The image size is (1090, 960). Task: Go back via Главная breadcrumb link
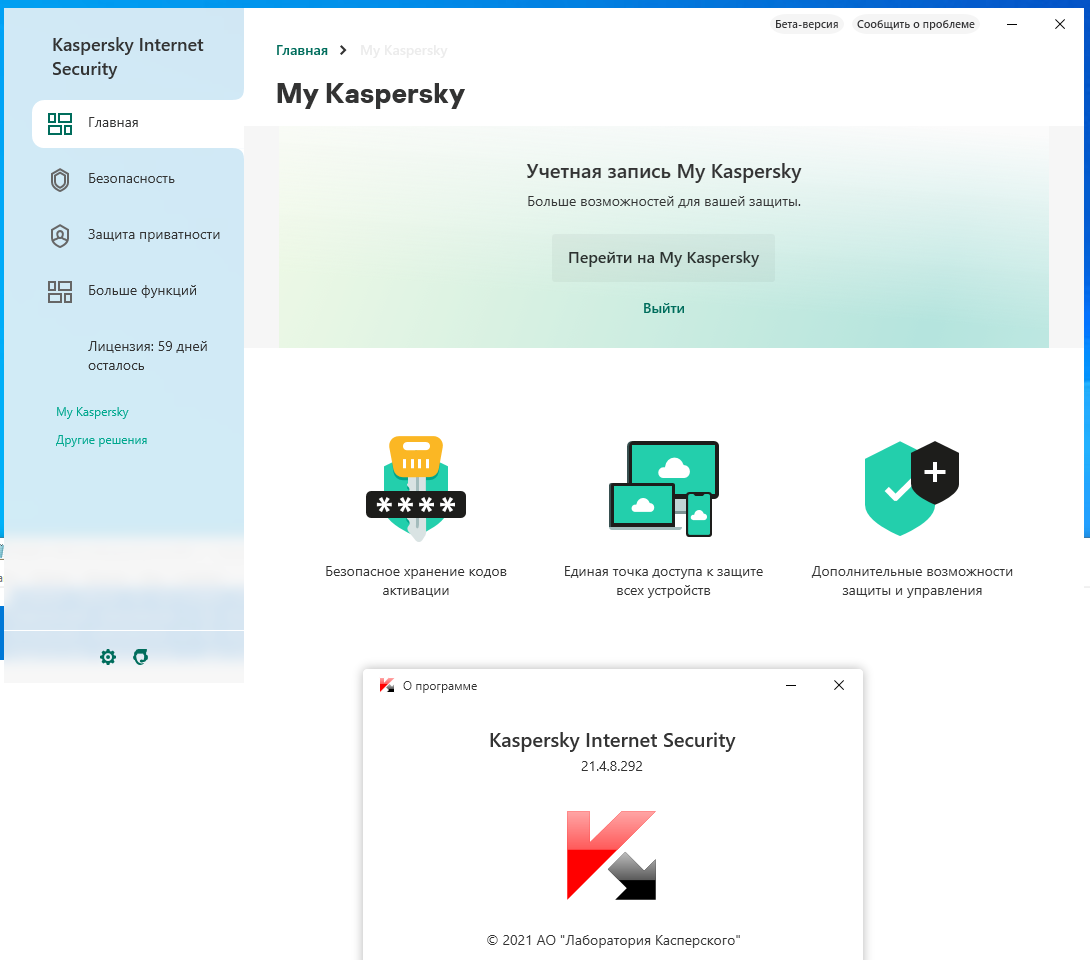tap(302, 50)
